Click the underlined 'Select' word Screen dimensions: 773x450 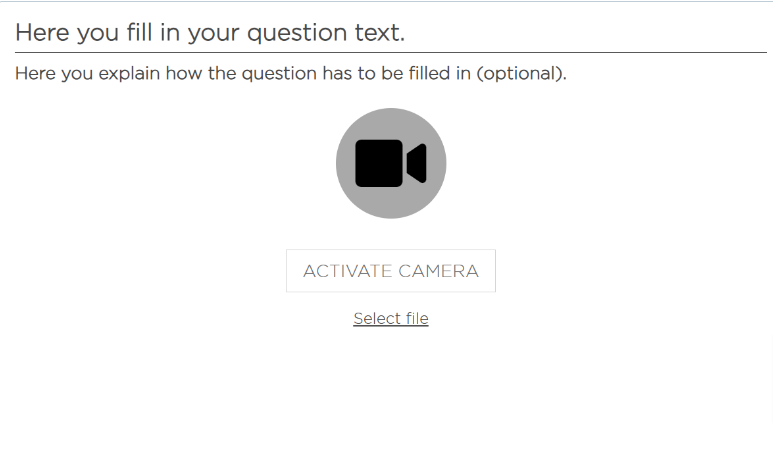click(377, 318)
